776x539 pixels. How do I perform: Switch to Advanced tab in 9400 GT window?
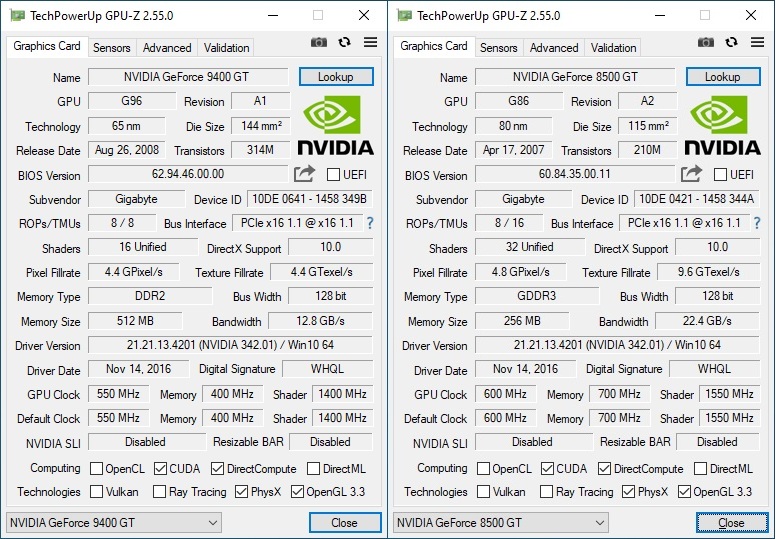[167, 48]
